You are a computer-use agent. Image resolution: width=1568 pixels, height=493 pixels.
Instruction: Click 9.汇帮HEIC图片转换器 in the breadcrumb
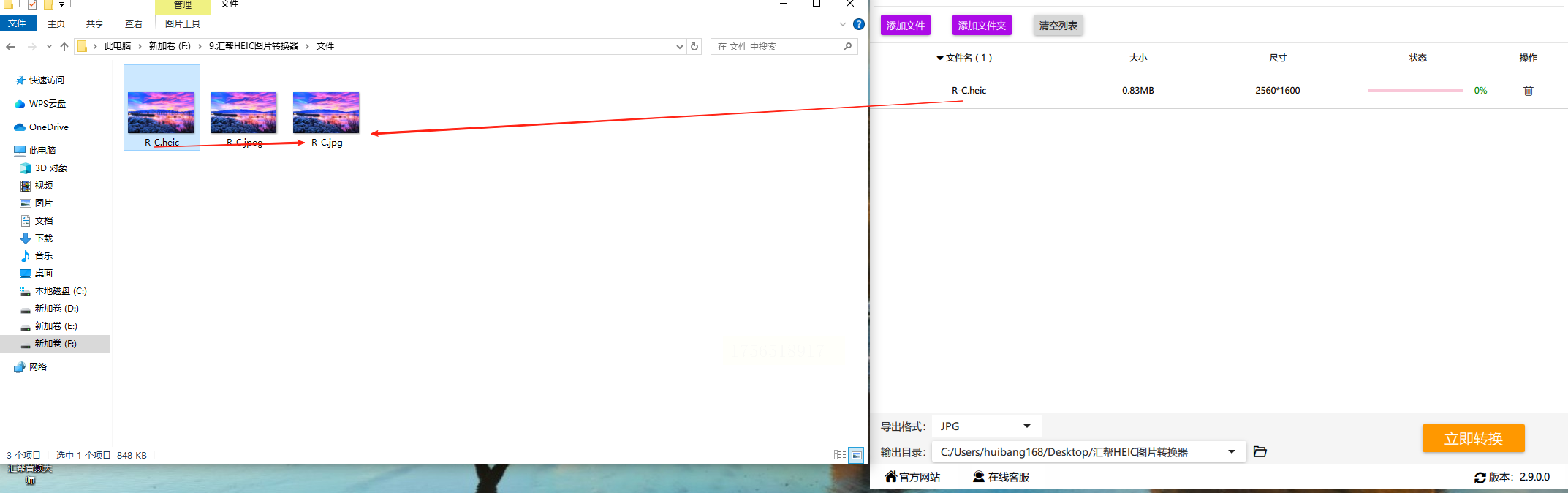click(x=254, y=46)
